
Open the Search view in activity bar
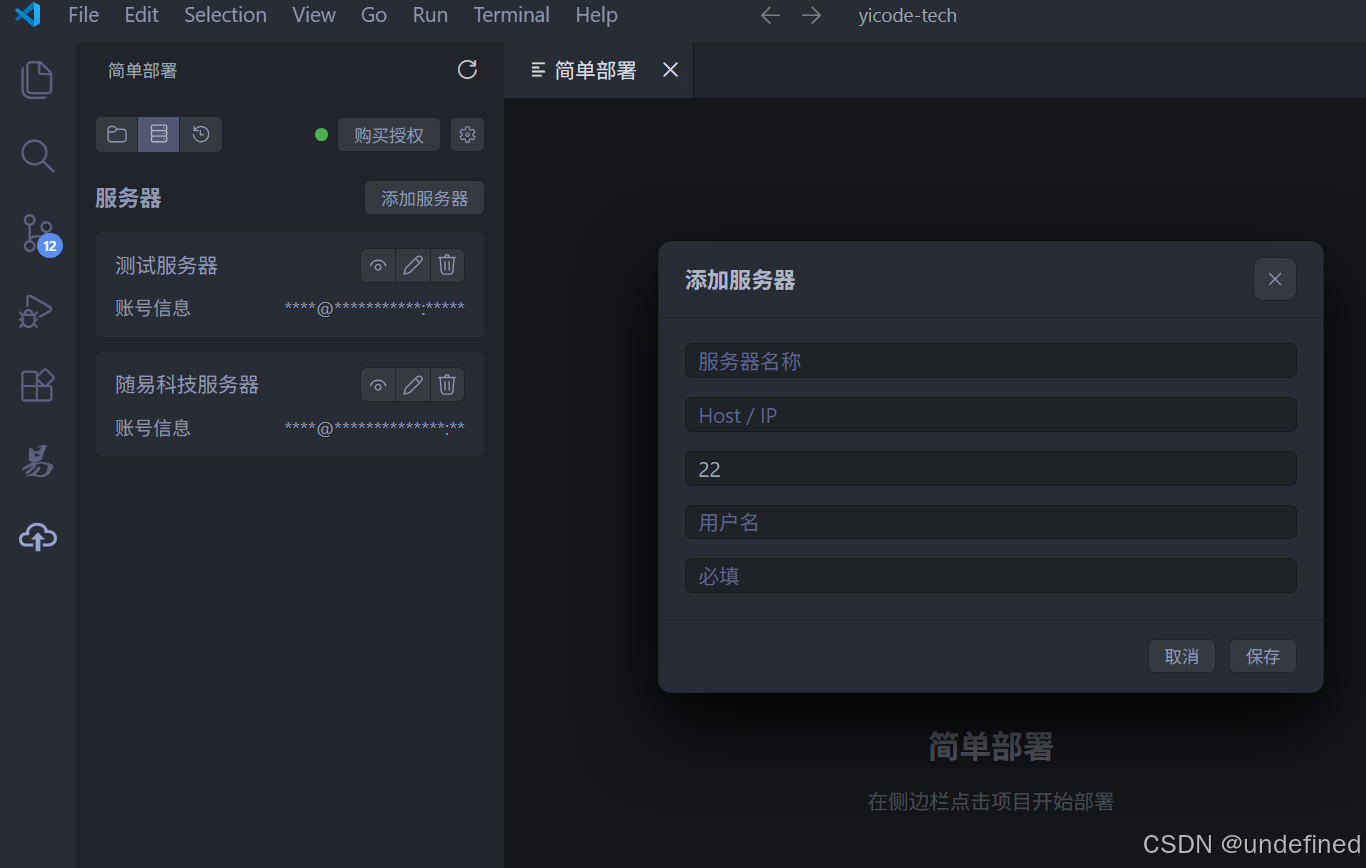coord(37,156)
